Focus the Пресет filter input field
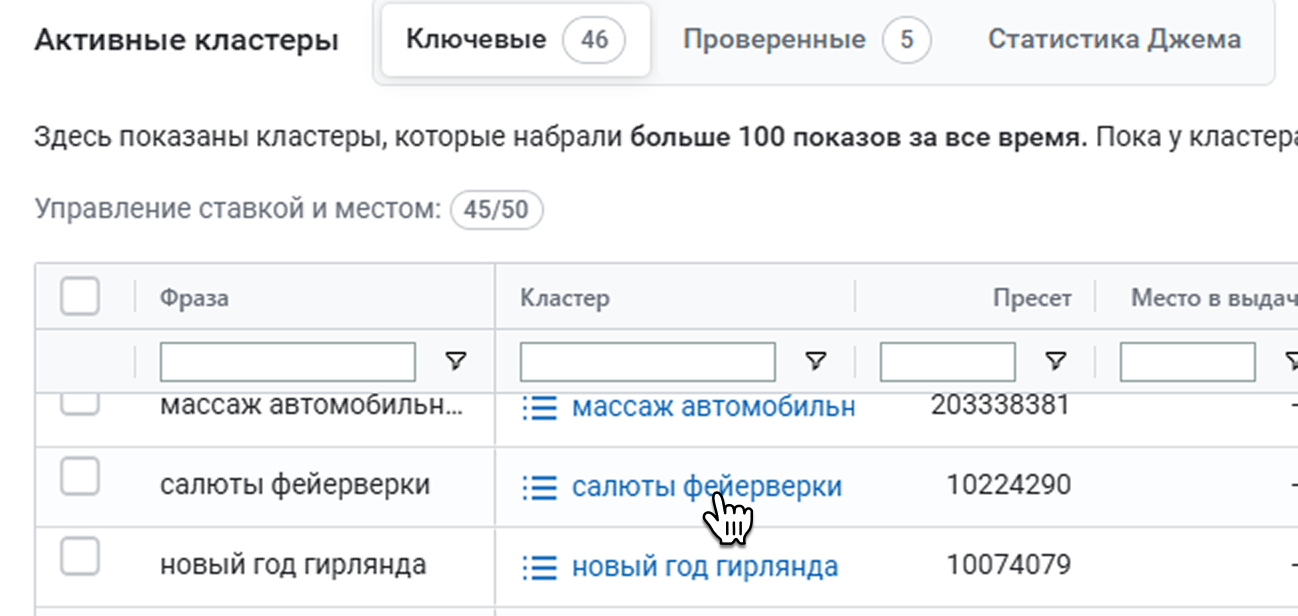This screenshot has width=1298, height=616. [947, 362]
